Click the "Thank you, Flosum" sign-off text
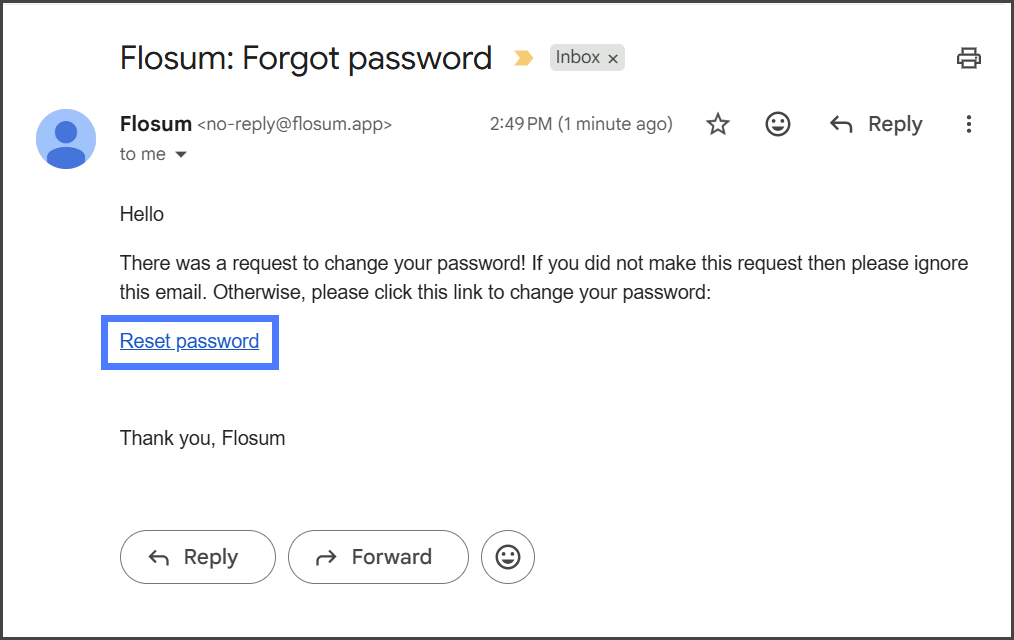The height and width of the screenshot is (640, 1014). click(202, 438)
